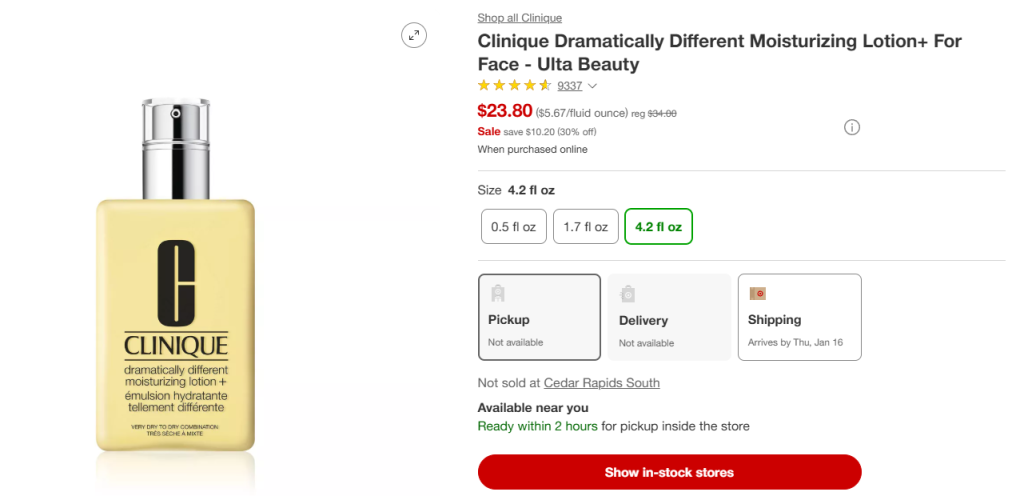Image resolution: width=1024 pixels, height=496 pixels.
Task: Select the 4.2 fl oz size
Action: 658,227
